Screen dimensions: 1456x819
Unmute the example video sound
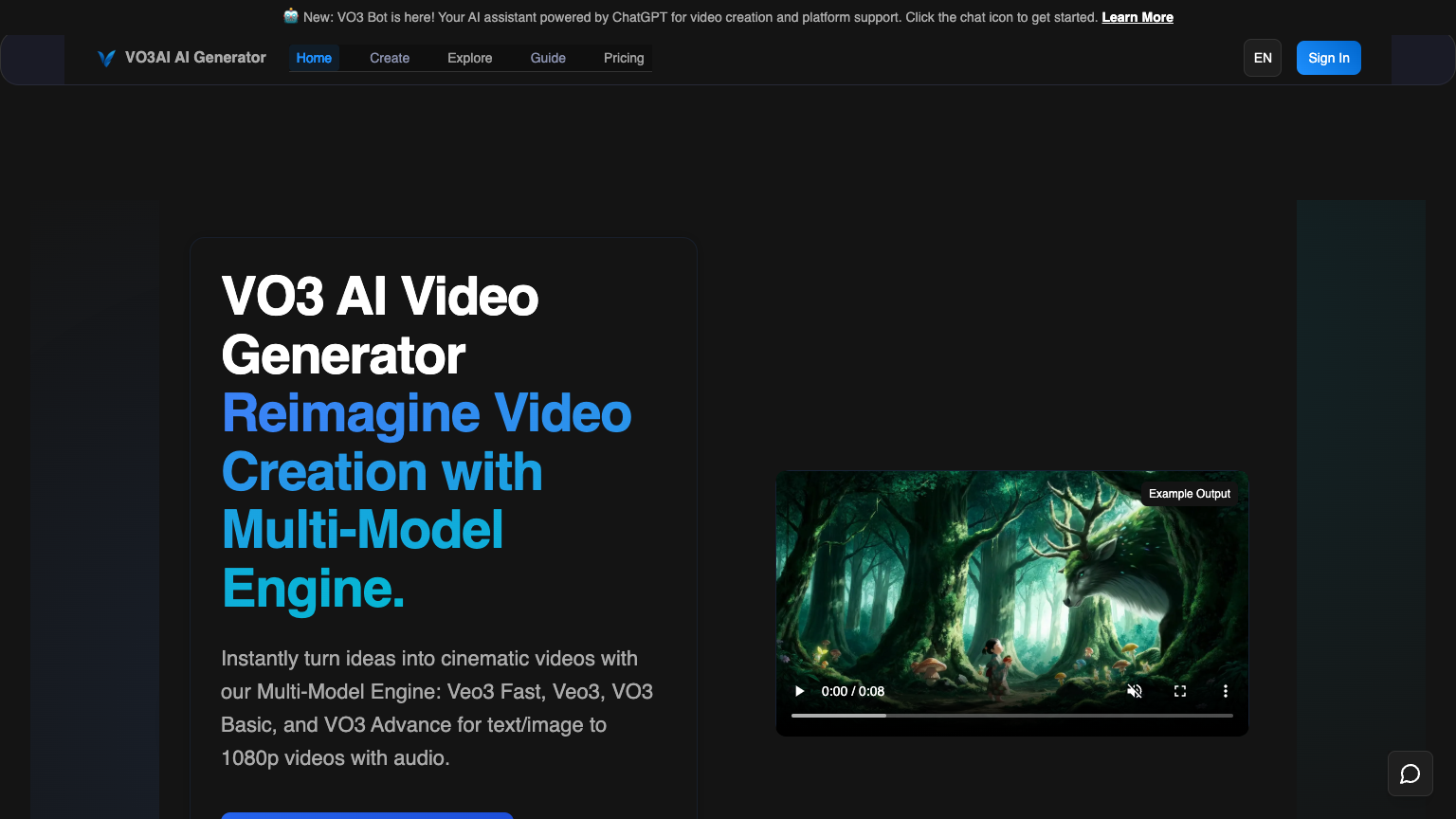[1135, 691]
